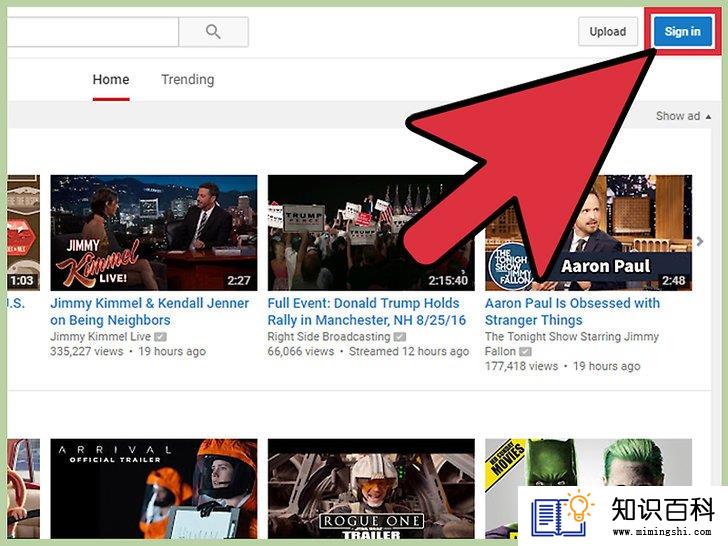Viewport: 728px width, 546px height.
Task: Click the 2:15:40 duration badge
Action: 448,280
